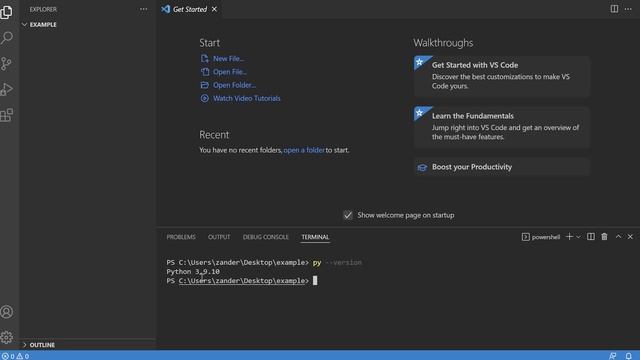Open the feedback icon in status bar
This screenshot has width=640, height=360.
click(x=613, y=356)
